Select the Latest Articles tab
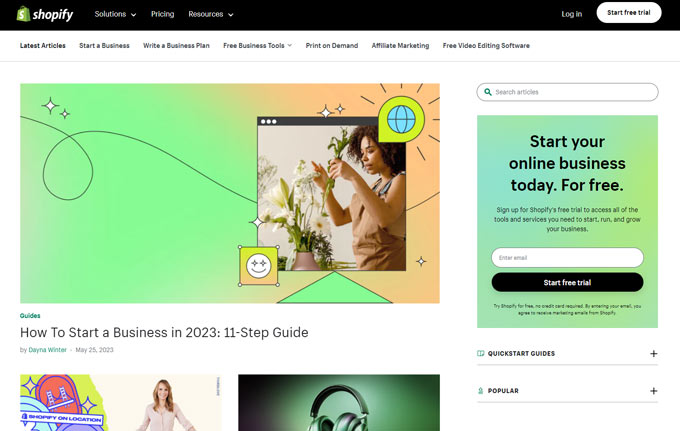Screen dimensions: 680x431 [x=42, y=46]
